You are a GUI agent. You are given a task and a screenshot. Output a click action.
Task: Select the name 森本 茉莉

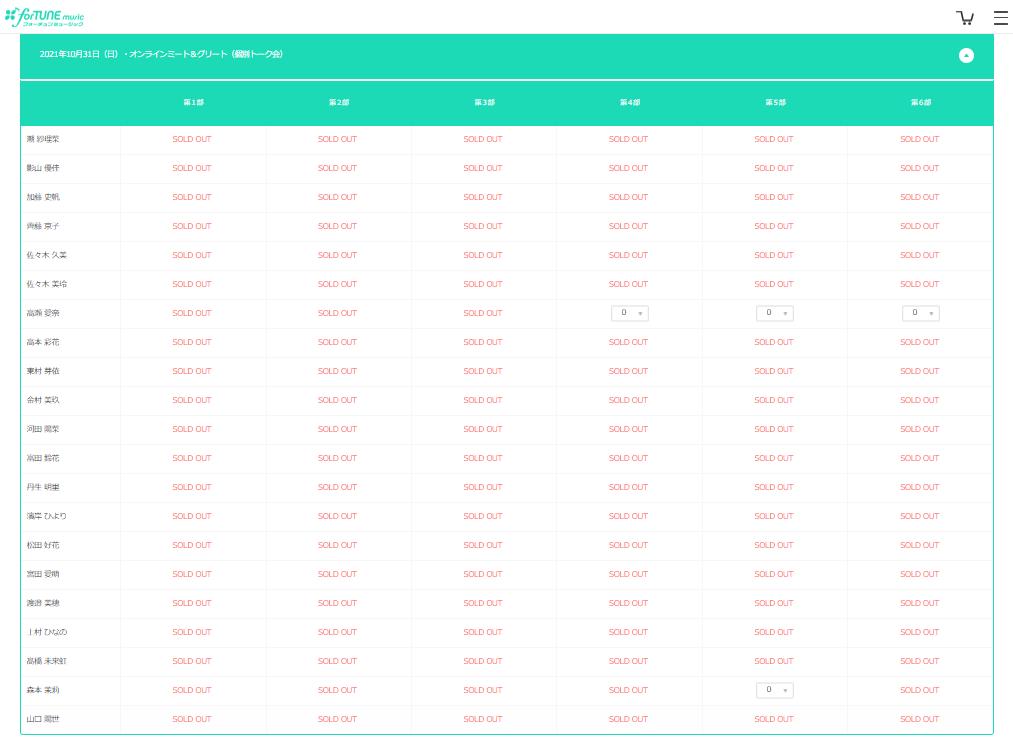click(x=43, y=691)
